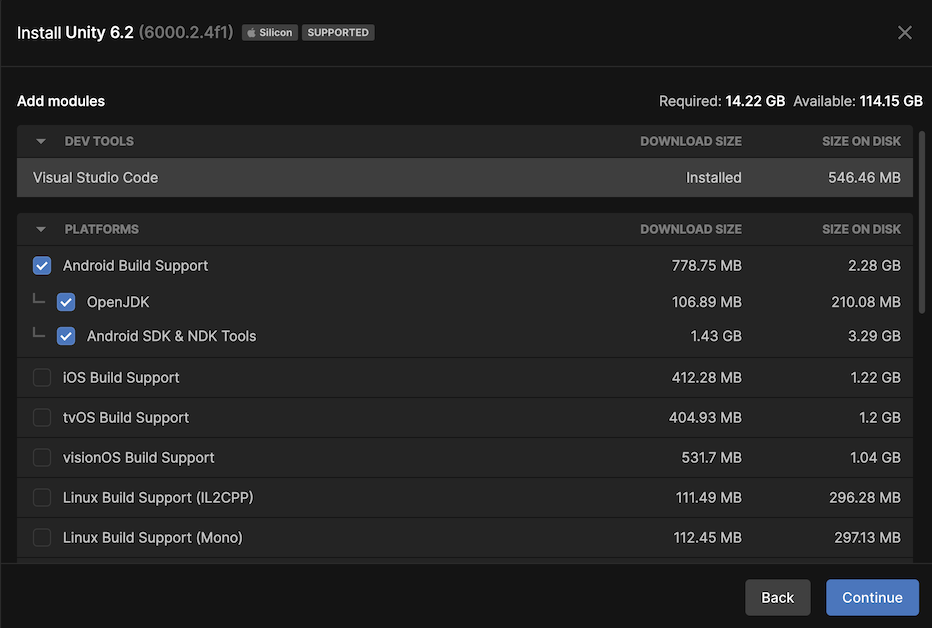Check Linux Build Support (IL2CPP)
This screenshot has height=628, width=932.
tap(42, 498)
